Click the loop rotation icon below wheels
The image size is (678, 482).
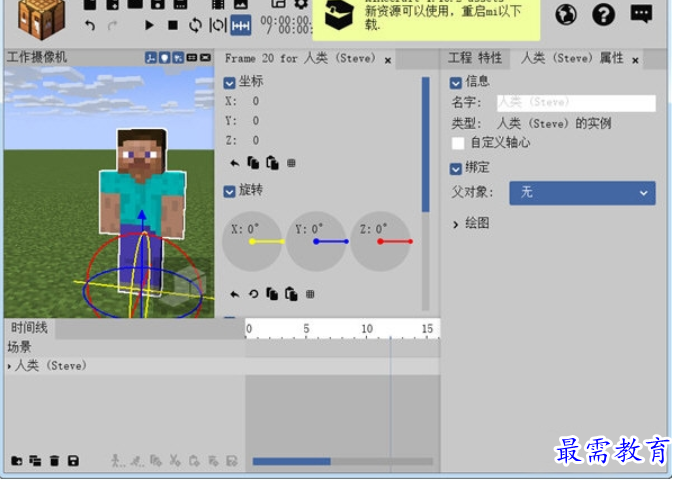click(254, 294)
